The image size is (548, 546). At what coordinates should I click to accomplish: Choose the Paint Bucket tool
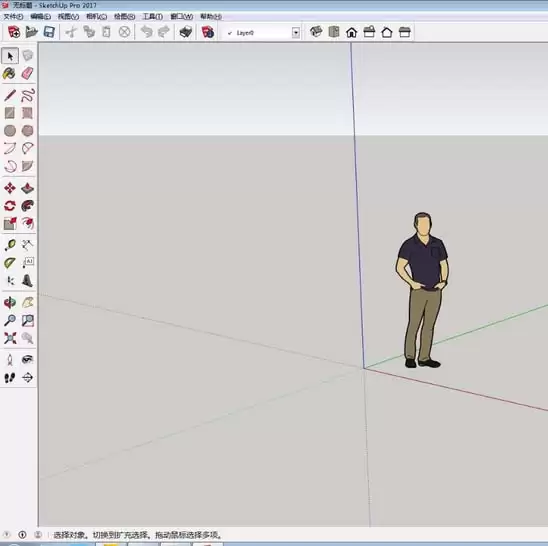pyautogui.click(x=9, y=73)
